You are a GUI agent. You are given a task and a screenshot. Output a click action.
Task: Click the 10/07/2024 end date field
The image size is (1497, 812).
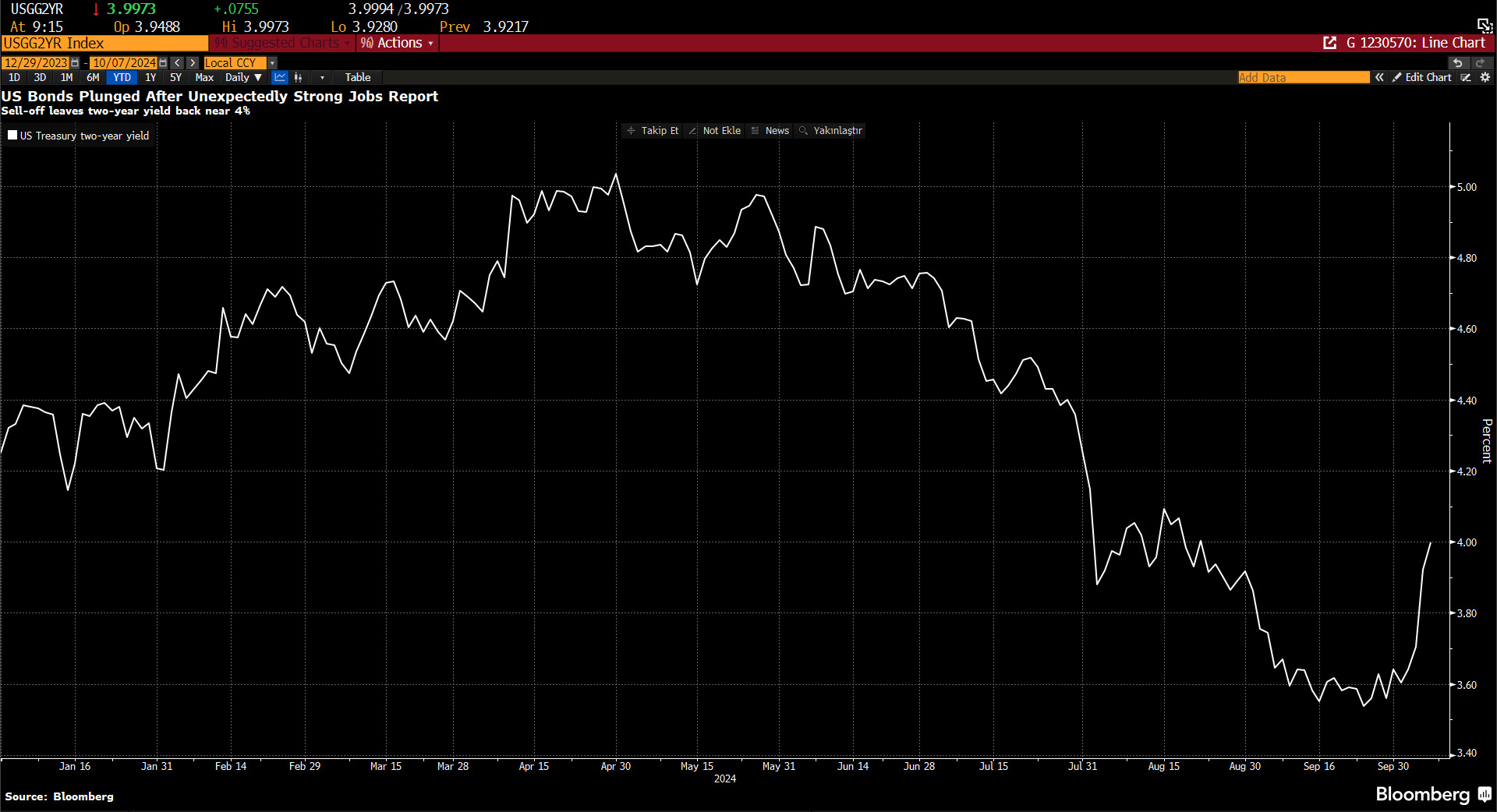coord(123,63)
